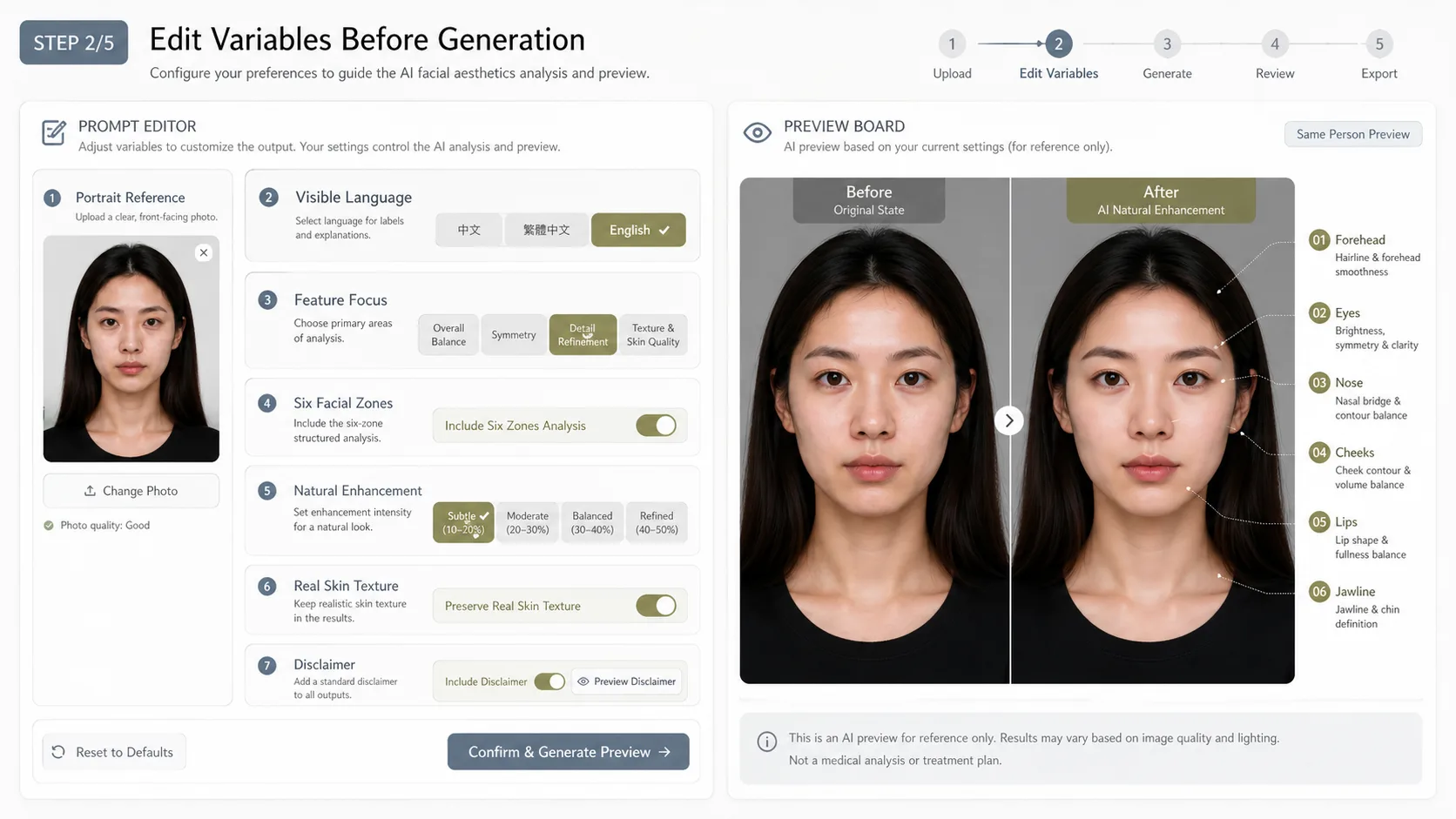1456x819 pixels.
Task: Select Moderate (20–30%) enhancement intensity
Action: point(527,522)
